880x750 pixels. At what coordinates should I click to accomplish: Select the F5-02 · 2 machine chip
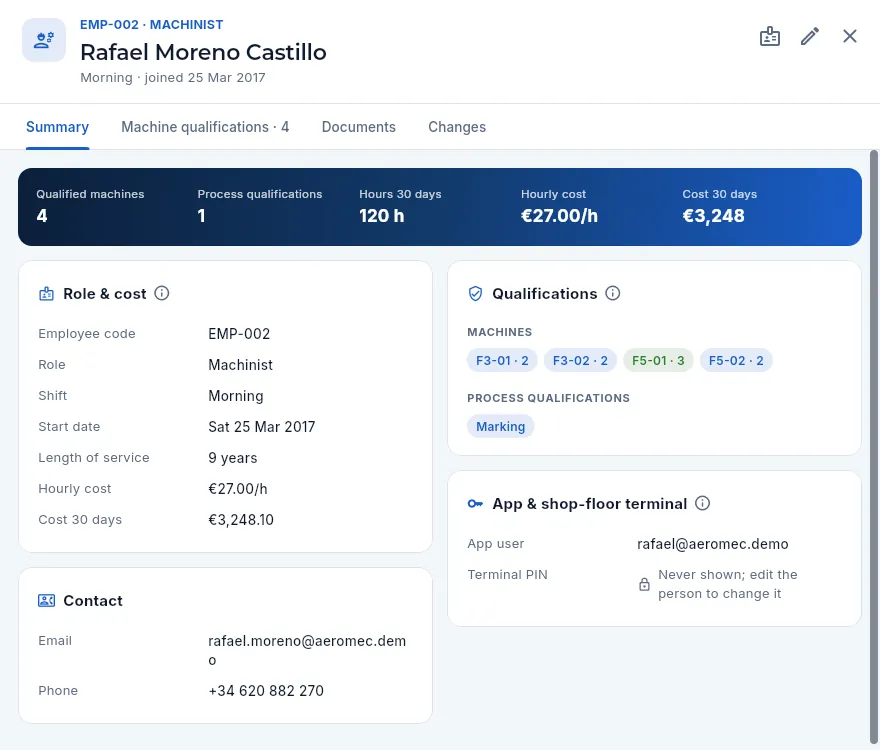(736, 360)
